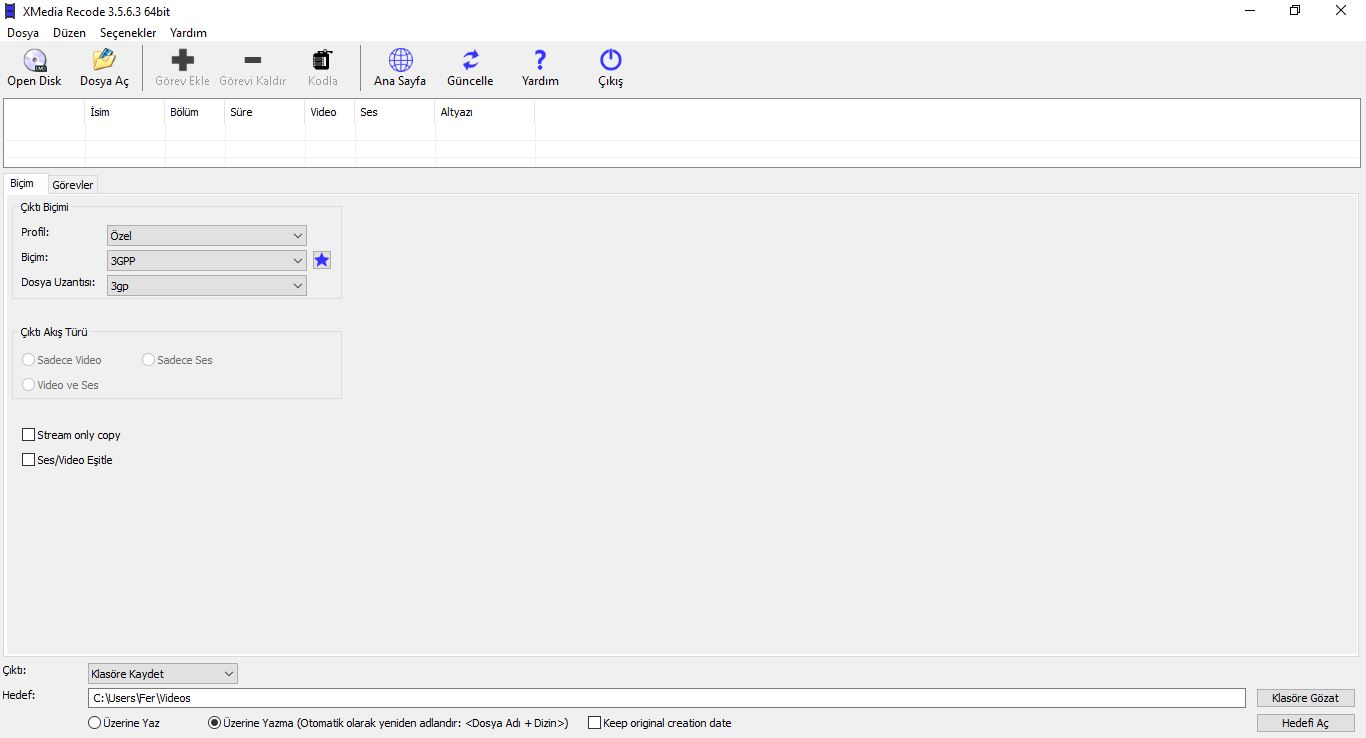Restore down the window
Viewport: 1366px width, 738px height.
click(1296, 10)
